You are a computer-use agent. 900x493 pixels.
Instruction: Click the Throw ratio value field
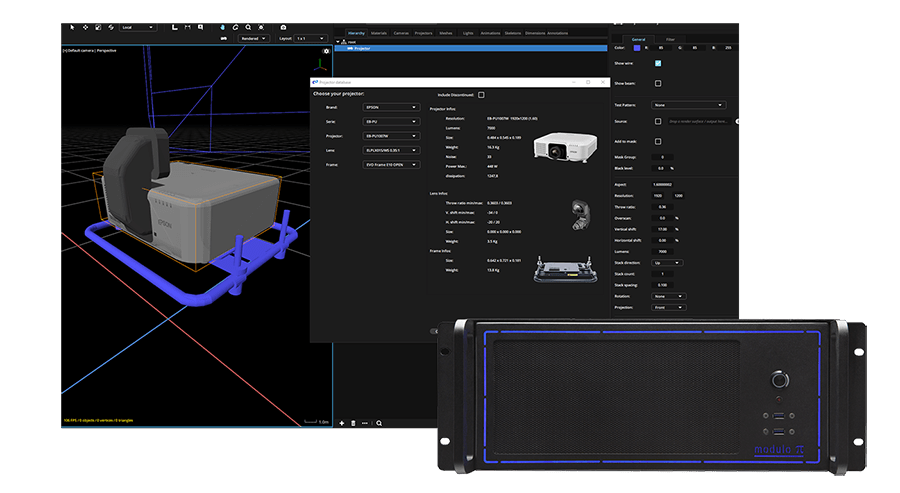click(662, 207)
